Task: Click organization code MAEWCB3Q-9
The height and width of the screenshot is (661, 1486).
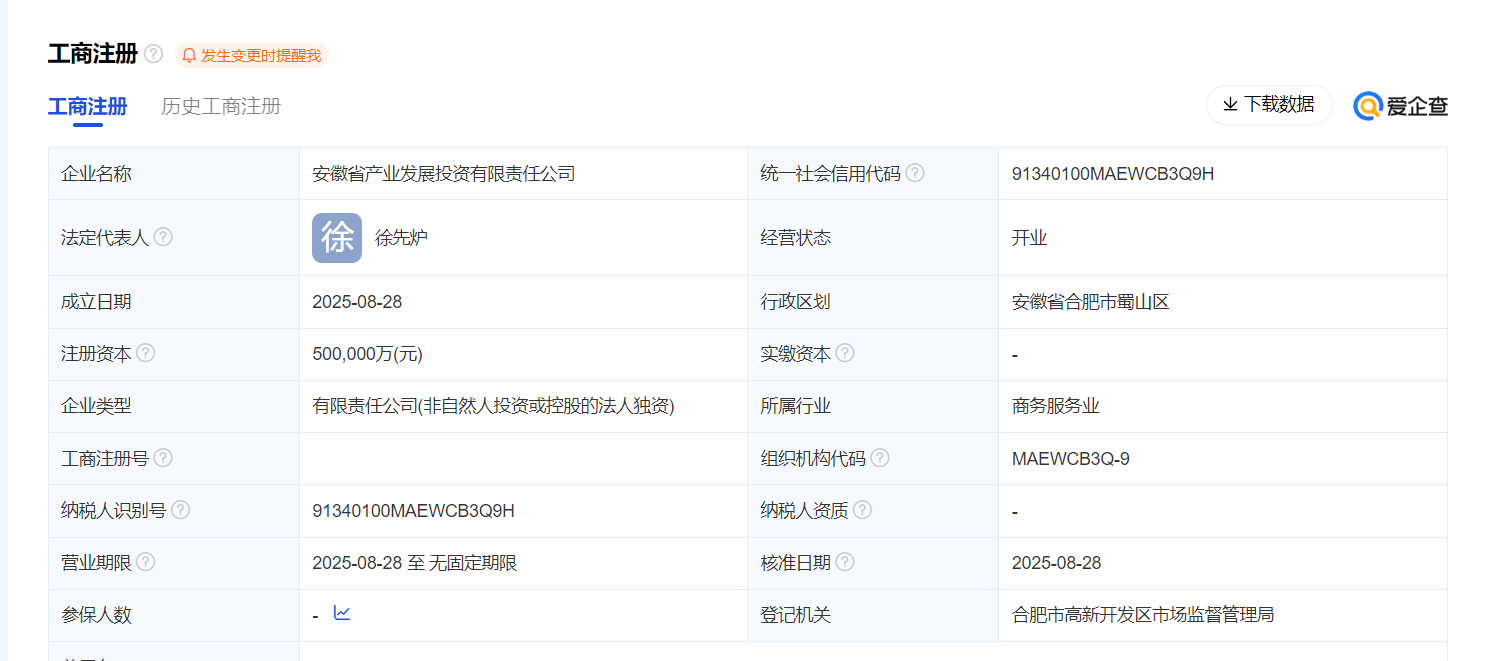Action: click(1071, 459)
